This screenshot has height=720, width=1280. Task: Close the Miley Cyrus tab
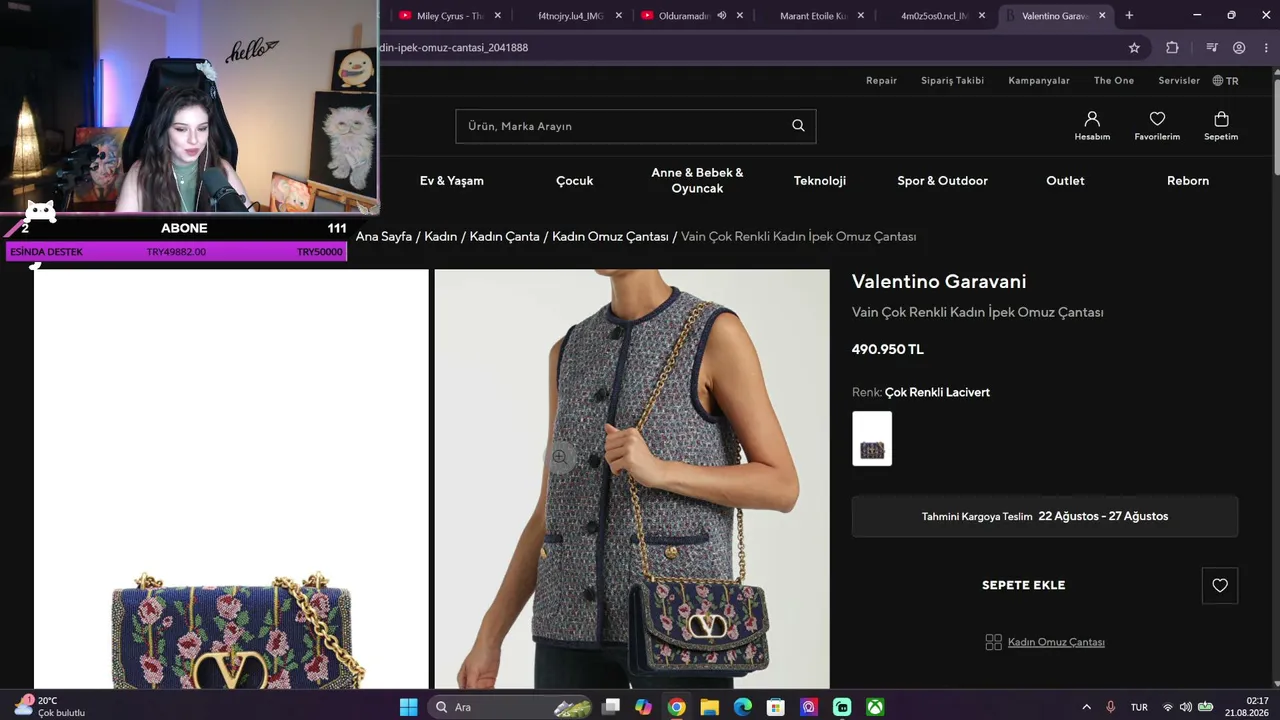pyautogui.click(x=497, y=16)
